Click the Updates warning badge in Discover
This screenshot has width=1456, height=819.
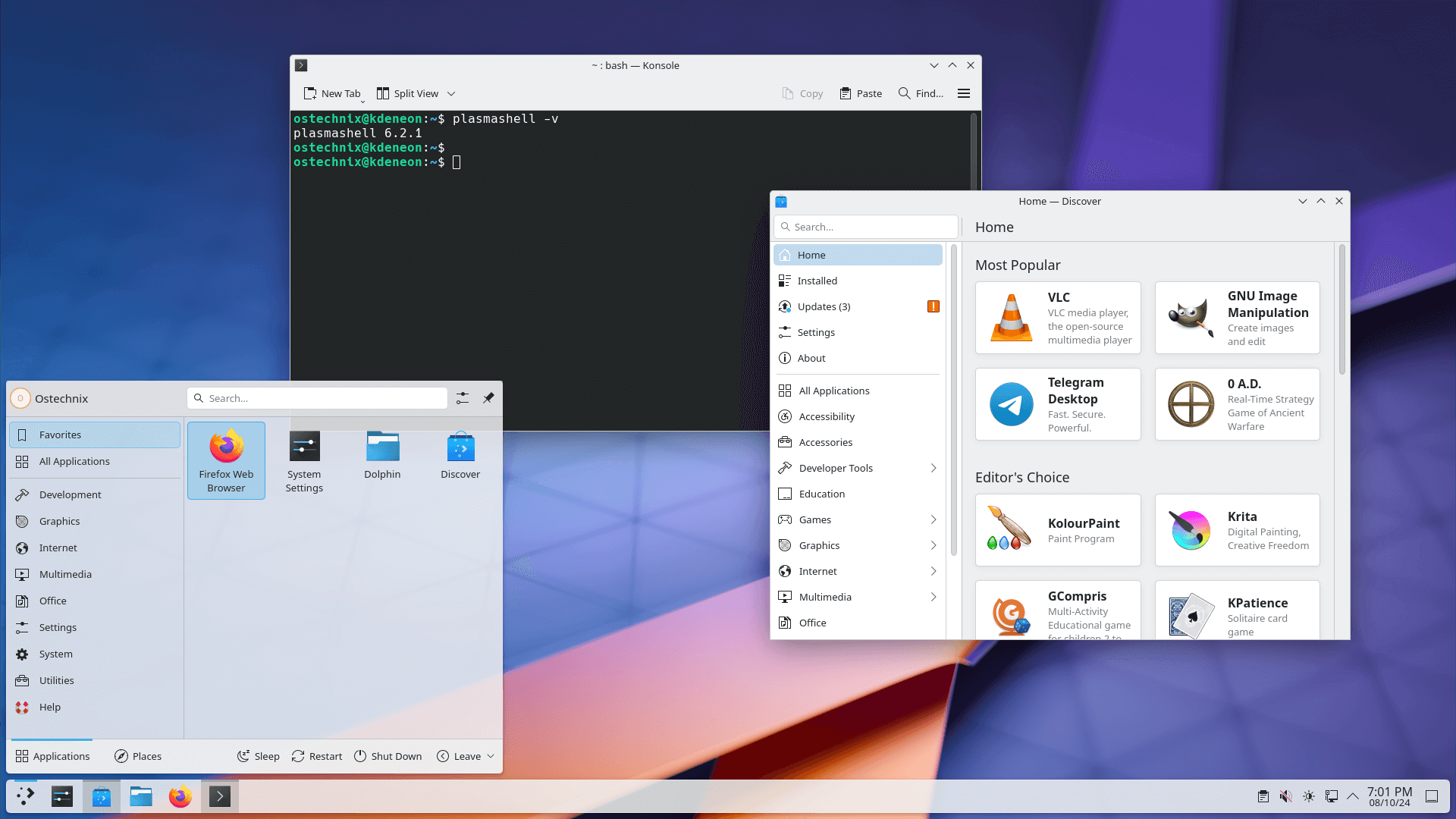point(934,306)
